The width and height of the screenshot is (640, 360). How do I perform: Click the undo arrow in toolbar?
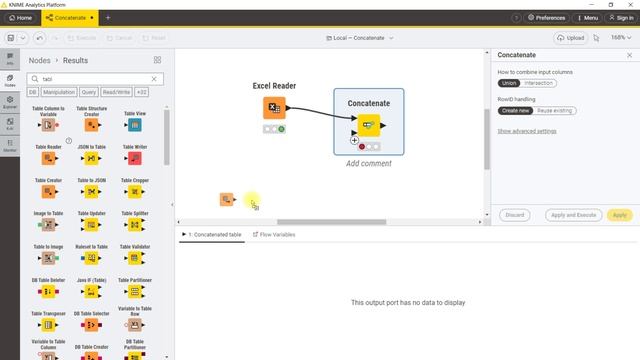tap(40, 38)
